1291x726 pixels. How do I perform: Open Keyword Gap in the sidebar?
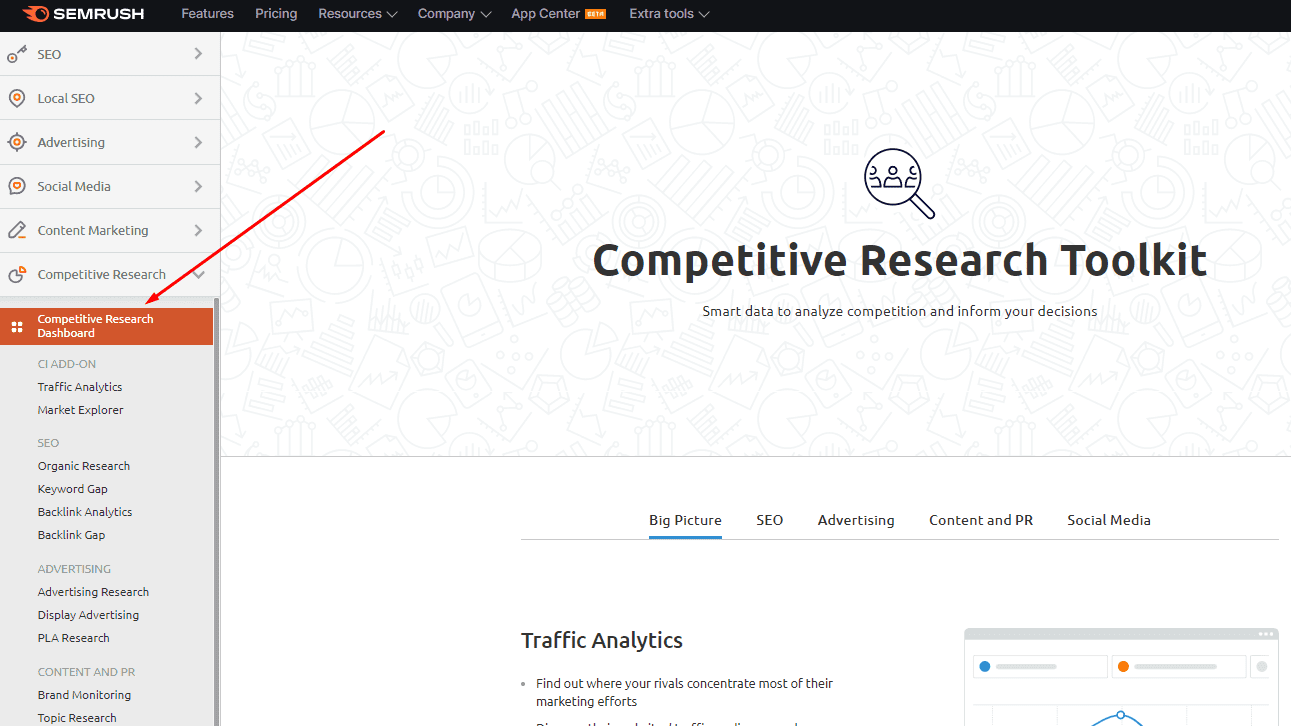pyautogui.click(x=73, y=489)
